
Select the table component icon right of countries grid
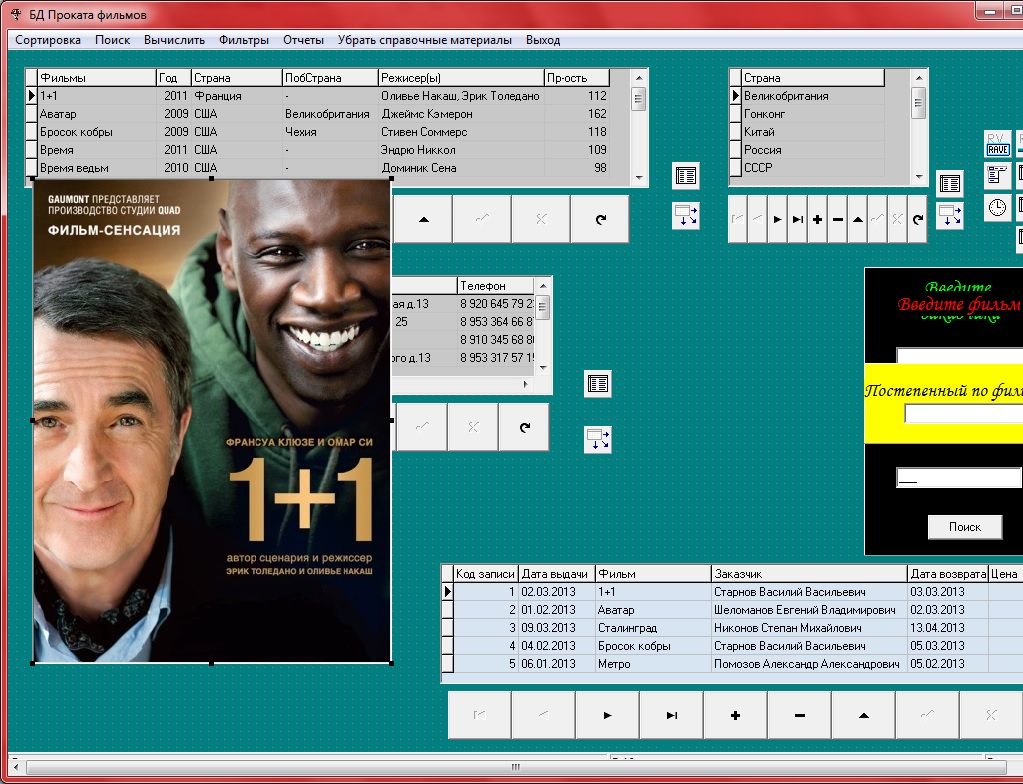pyautogui.click(x=949, y=184)
